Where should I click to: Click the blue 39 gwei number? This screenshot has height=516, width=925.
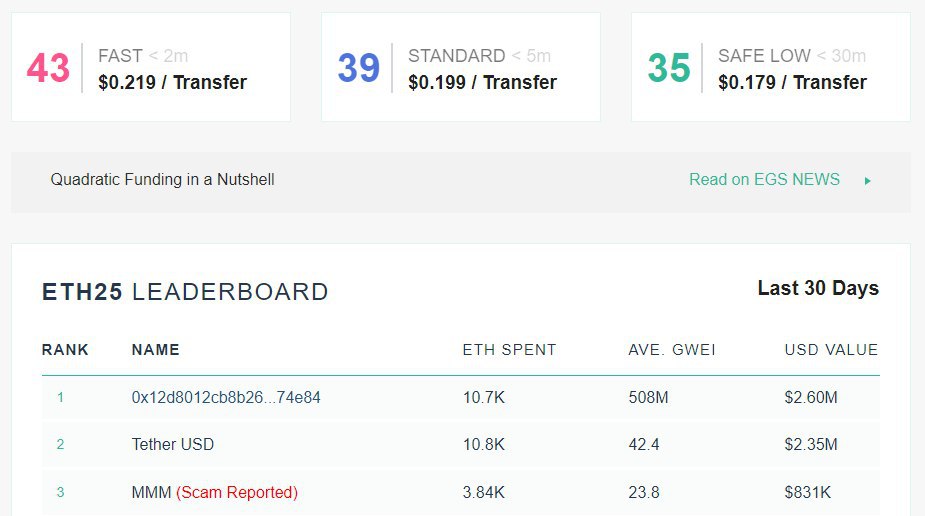tap(358, 68)
